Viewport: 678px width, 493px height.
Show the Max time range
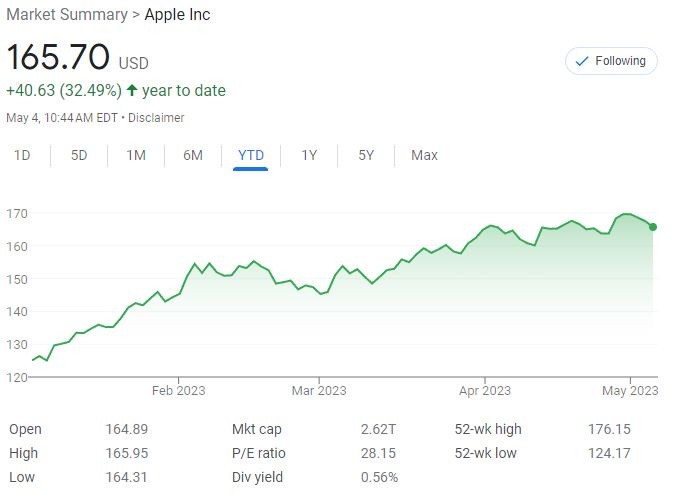424,155
